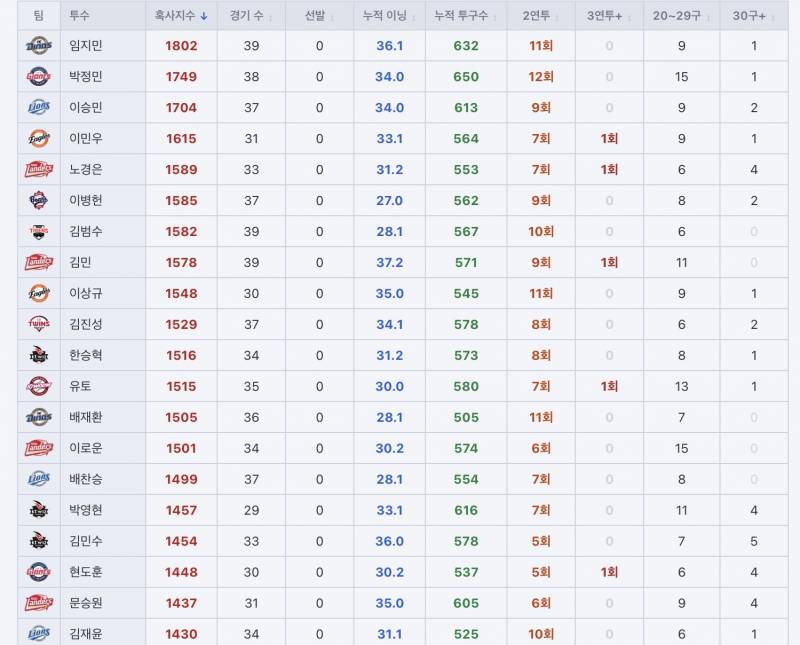Click the Dinos team logo beside 배재환
800x645 pixels.
pyautogui.click(x=39, y=417)
